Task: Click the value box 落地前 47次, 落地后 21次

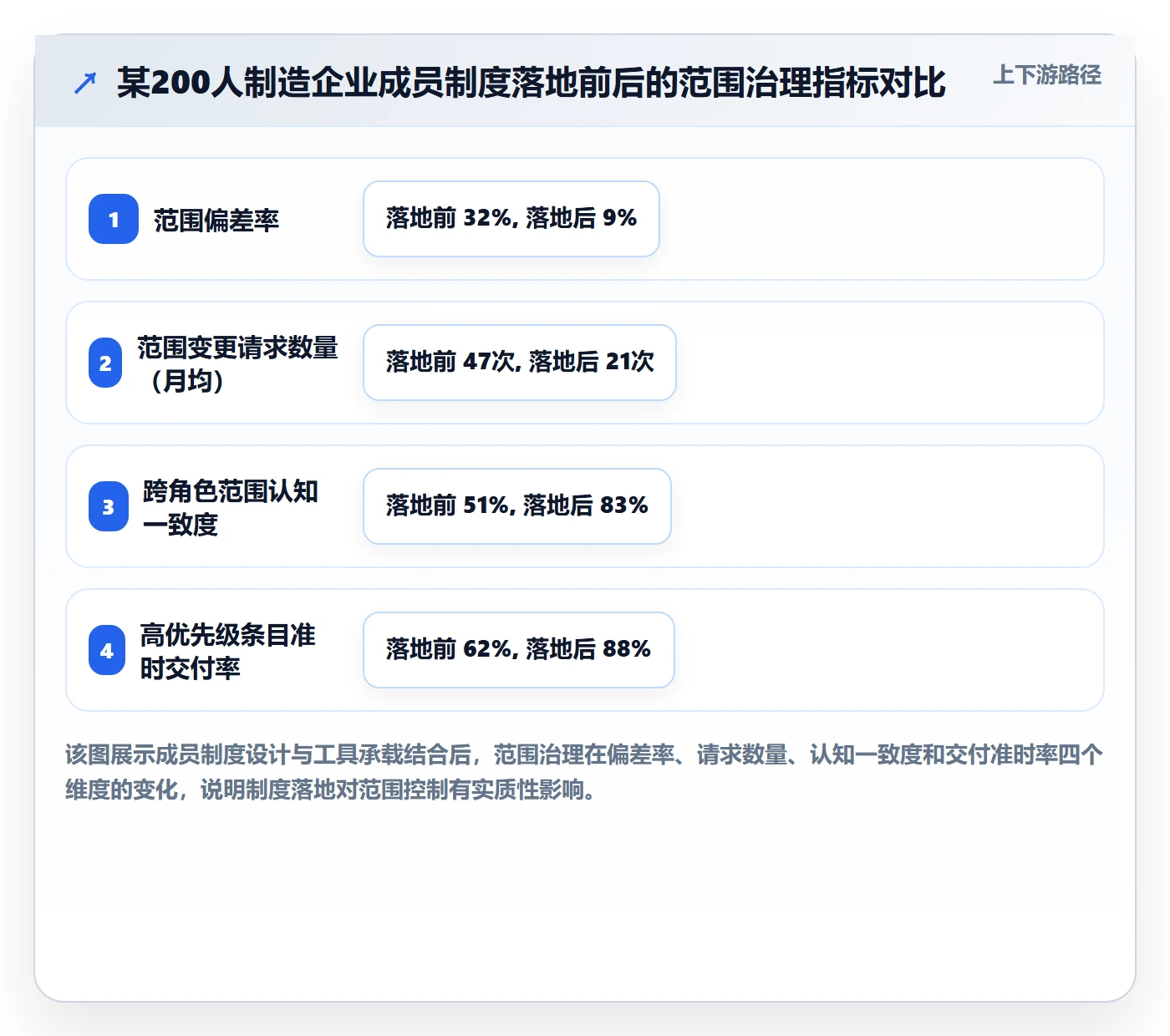Action: 520,363
